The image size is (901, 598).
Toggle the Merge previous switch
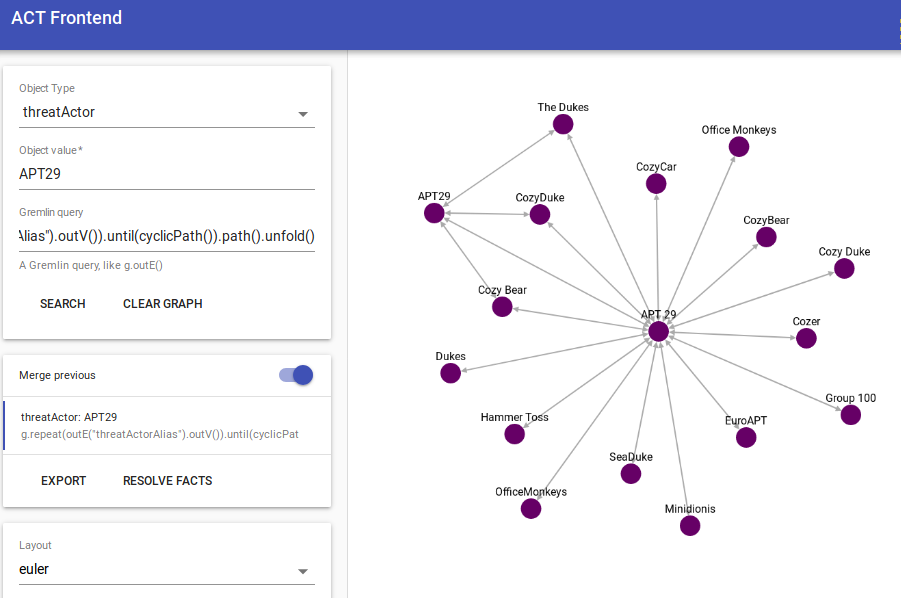tap(297, 375)
